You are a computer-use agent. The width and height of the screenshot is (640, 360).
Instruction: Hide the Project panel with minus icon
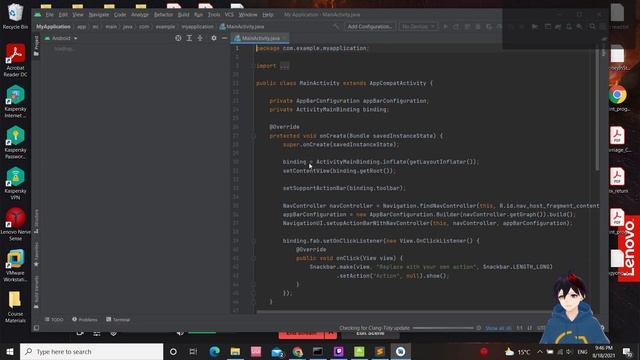coord(224,38)
